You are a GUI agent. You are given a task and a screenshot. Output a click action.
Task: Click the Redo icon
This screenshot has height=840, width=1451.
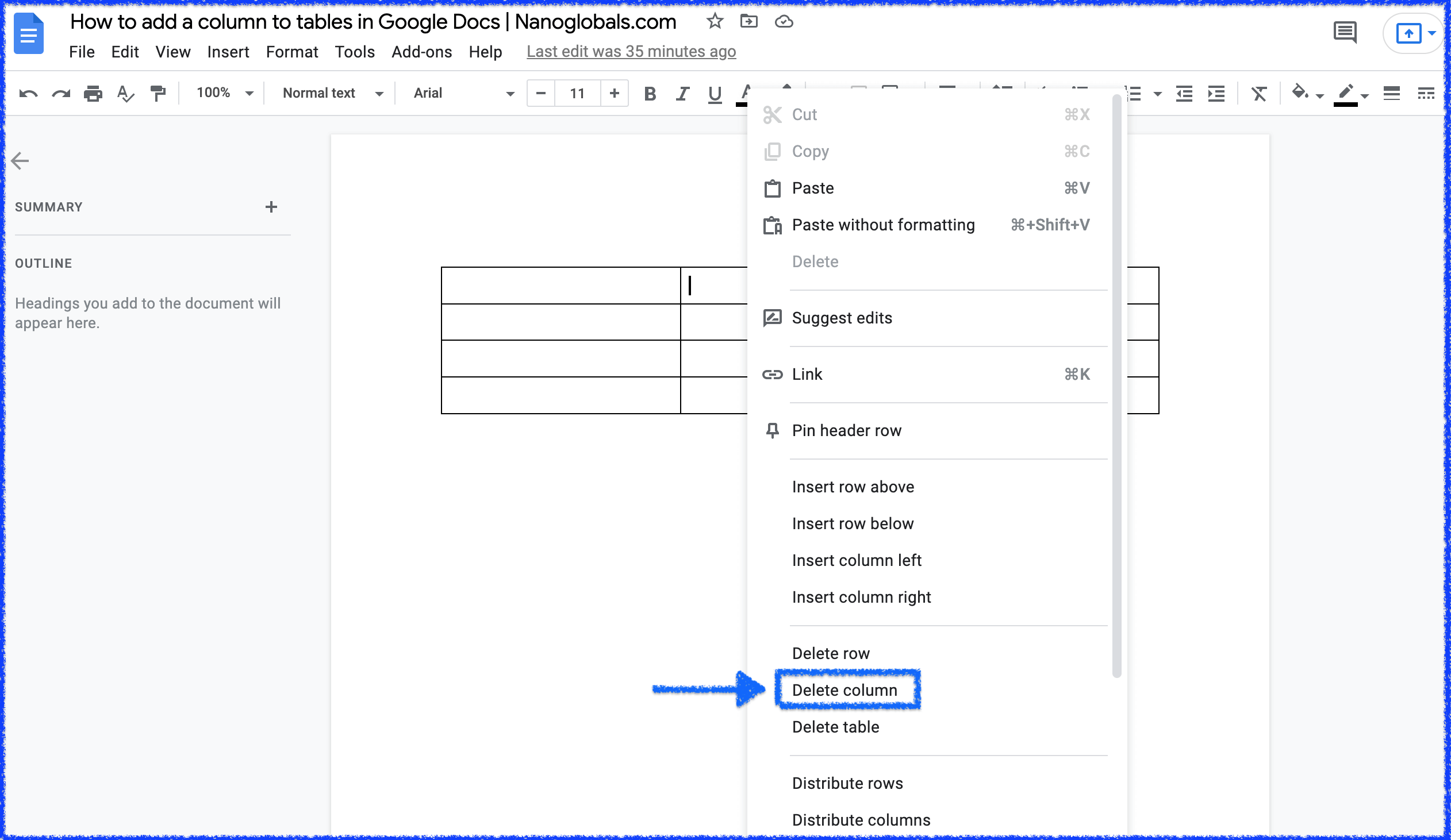click(x=60, y=93)
